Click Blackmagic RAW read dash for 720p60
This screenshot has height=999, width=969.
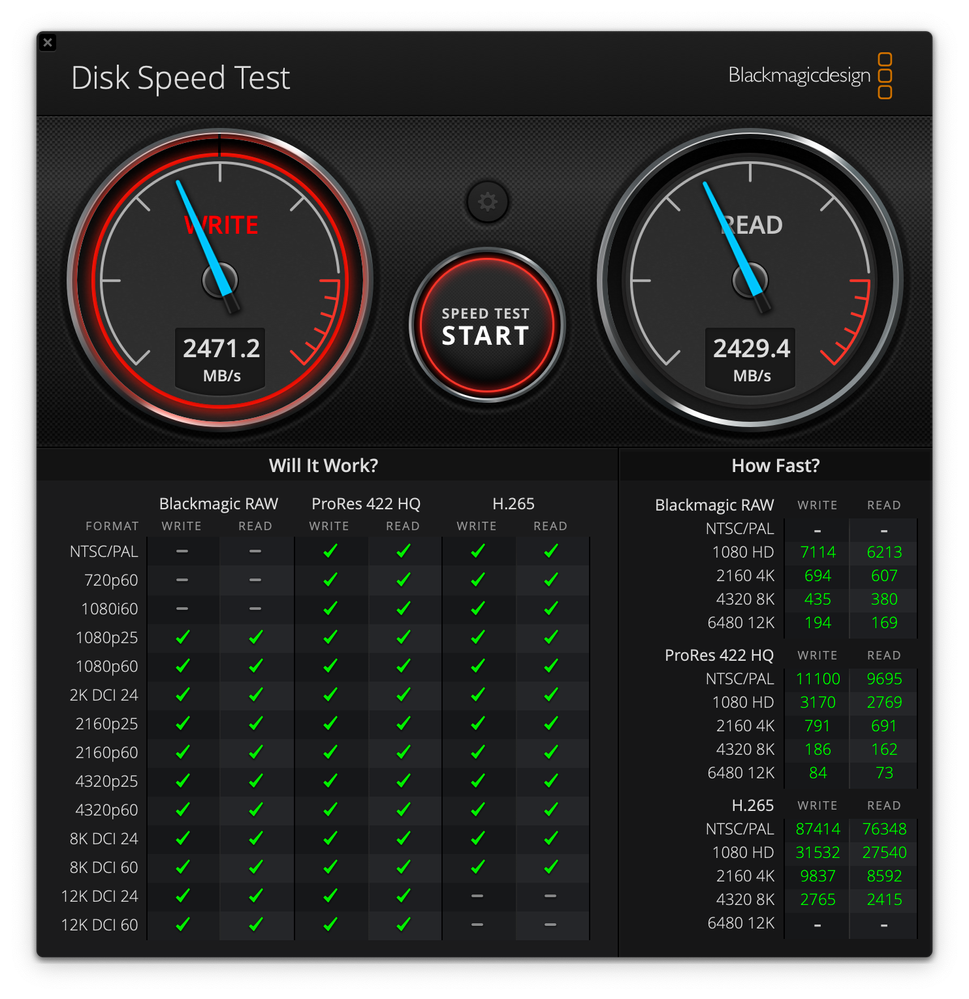[255, 580]
